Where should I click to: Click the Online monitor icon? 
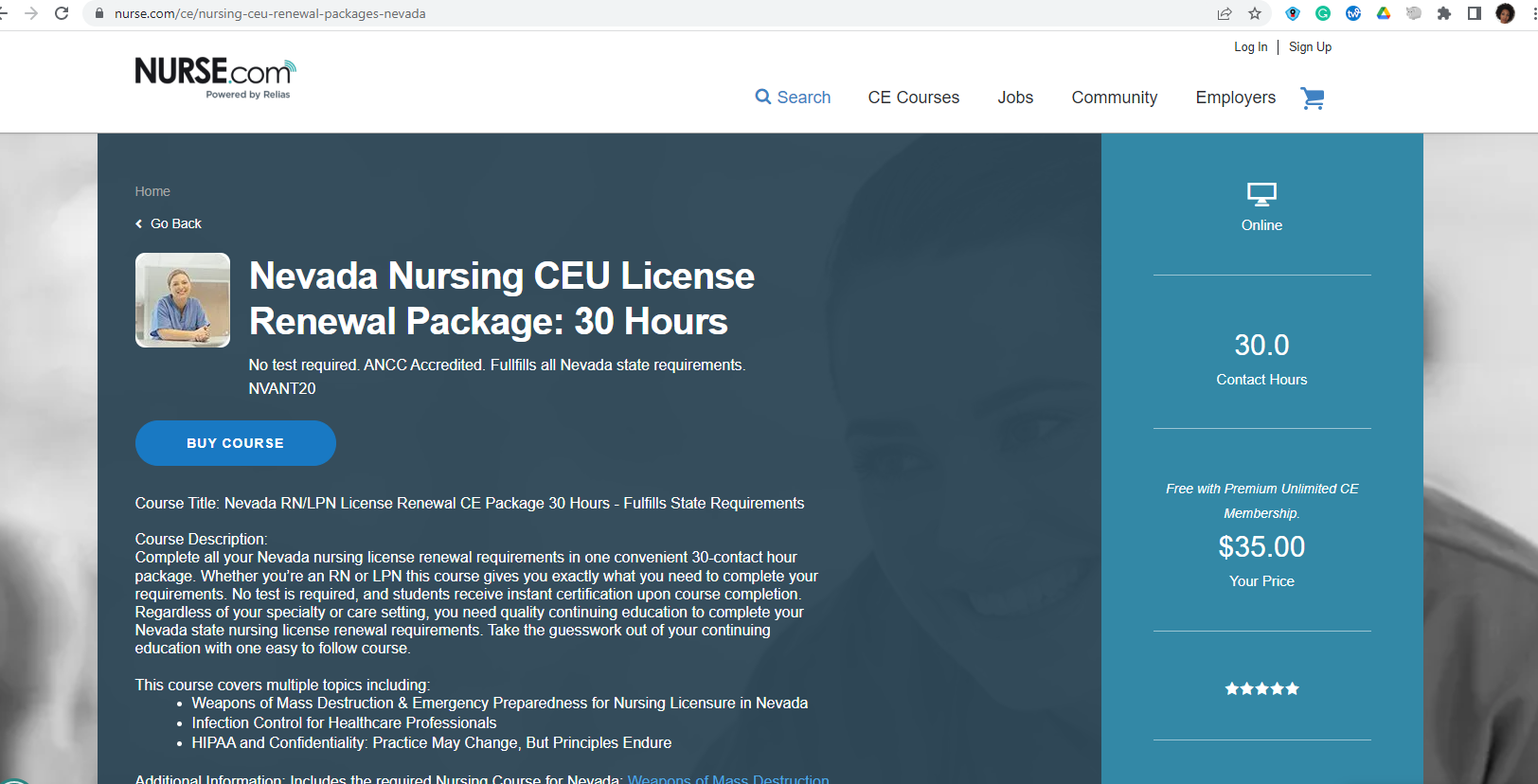(1261, 195)
